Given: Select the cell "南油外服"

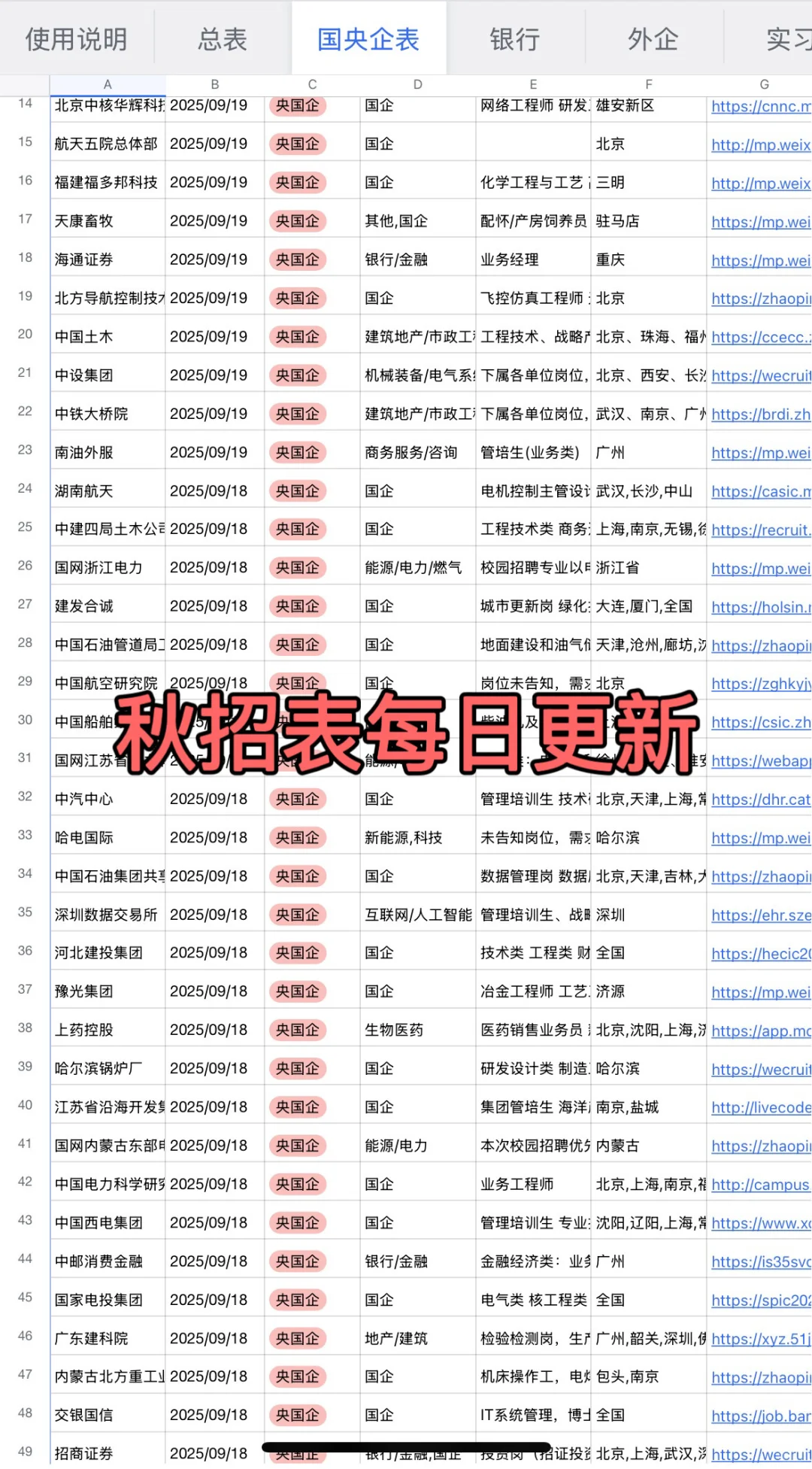Looking at the screenshot, I should click(x=108, y=452).
